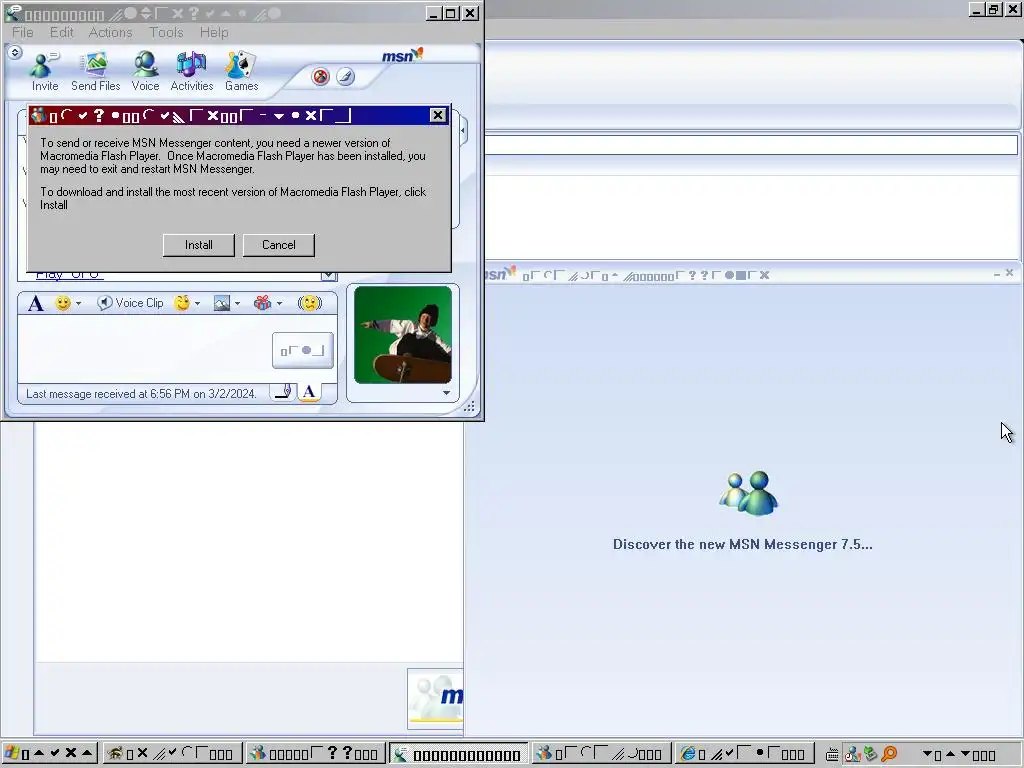The height and width of the screenshot is (768, 1024).
Task: Click the long text field in background window
Action: coord(751,145)
